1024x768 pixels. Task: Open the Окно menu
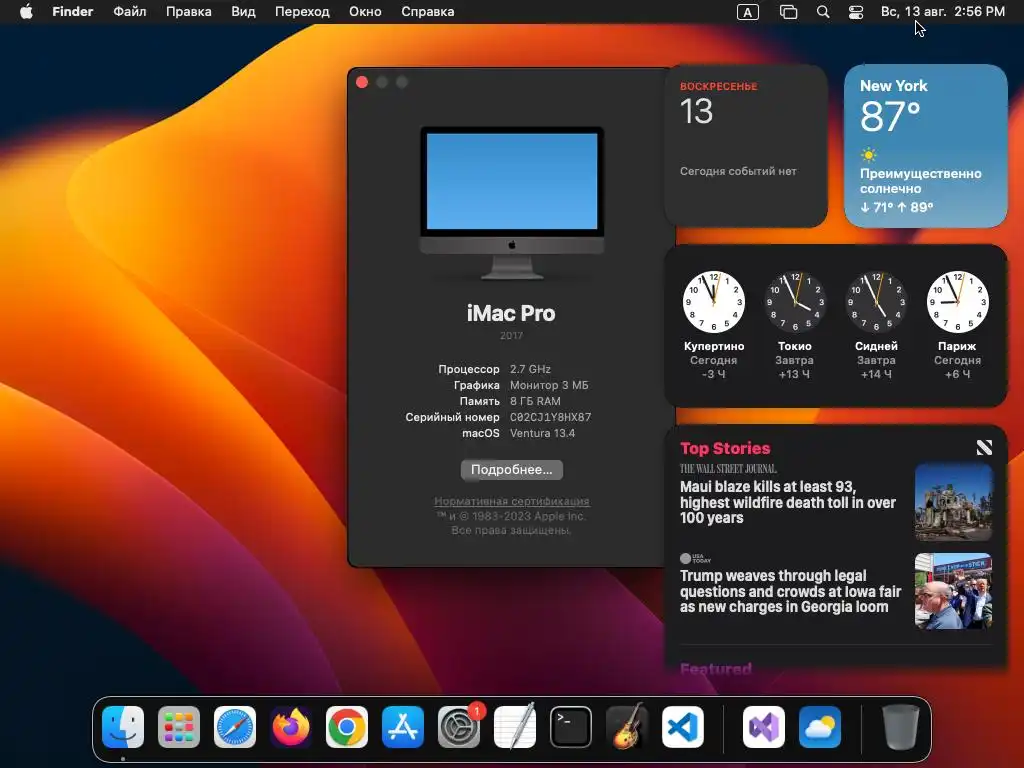[364, 12]
